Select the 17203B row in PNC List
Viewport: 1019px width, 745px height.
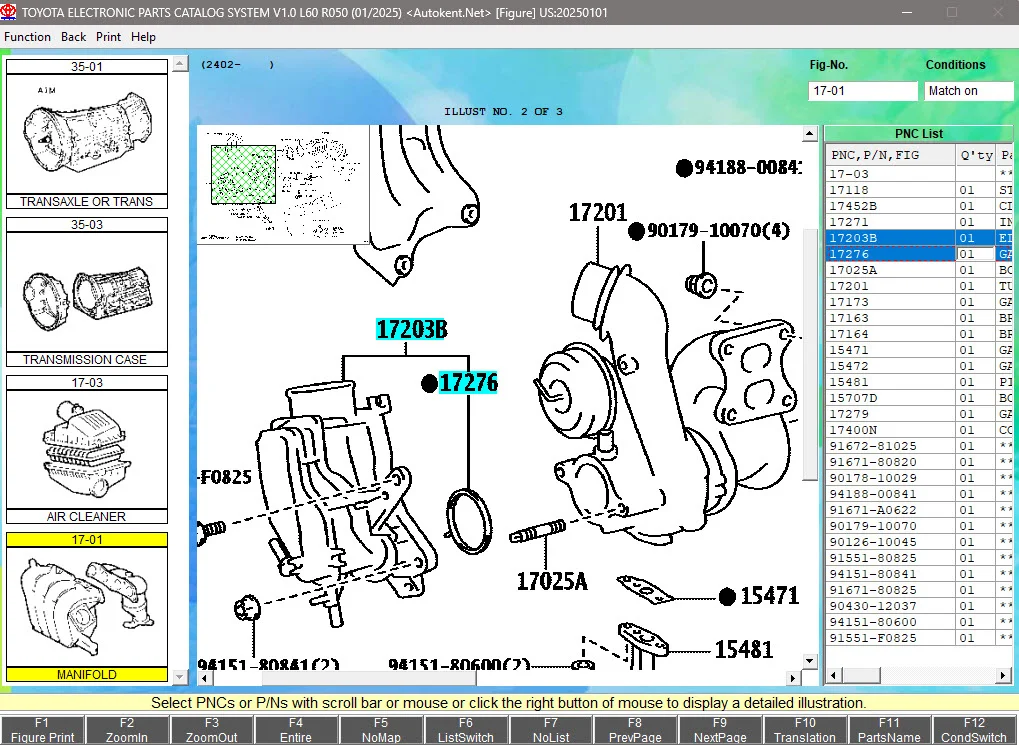coord(919,238)
